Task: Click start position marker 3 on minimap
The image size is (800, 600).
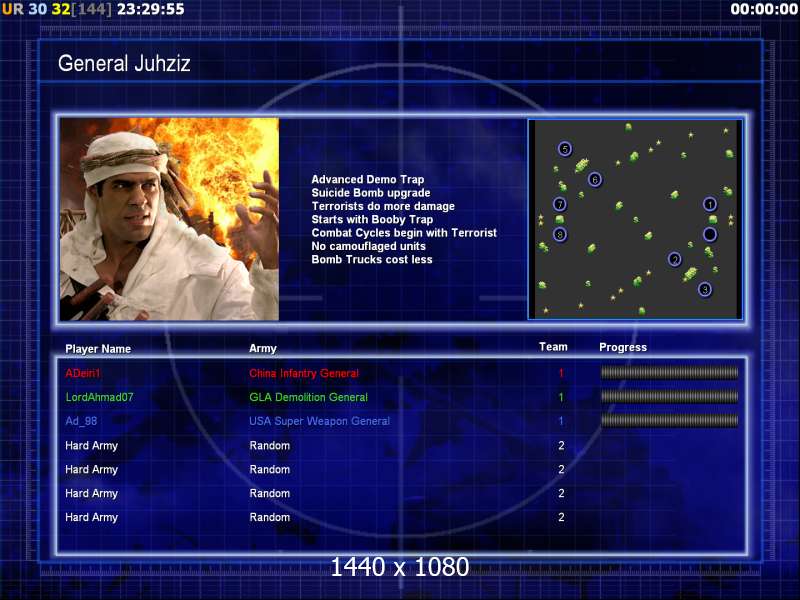Action: [705, 289]
